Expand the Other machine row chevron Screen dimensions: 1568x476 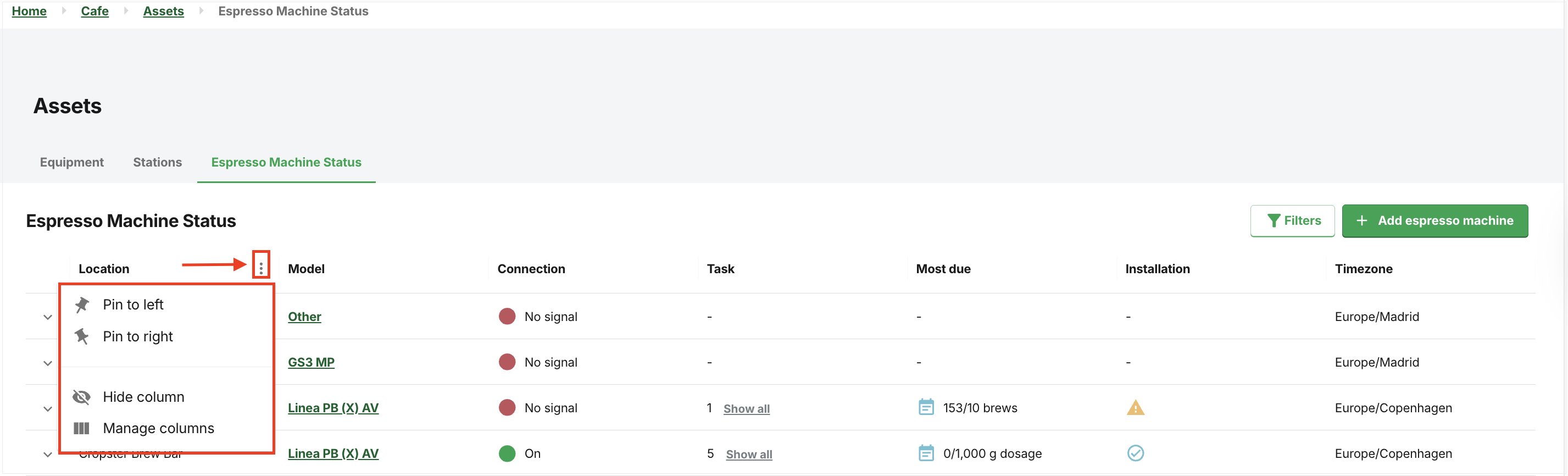(47, 317)
